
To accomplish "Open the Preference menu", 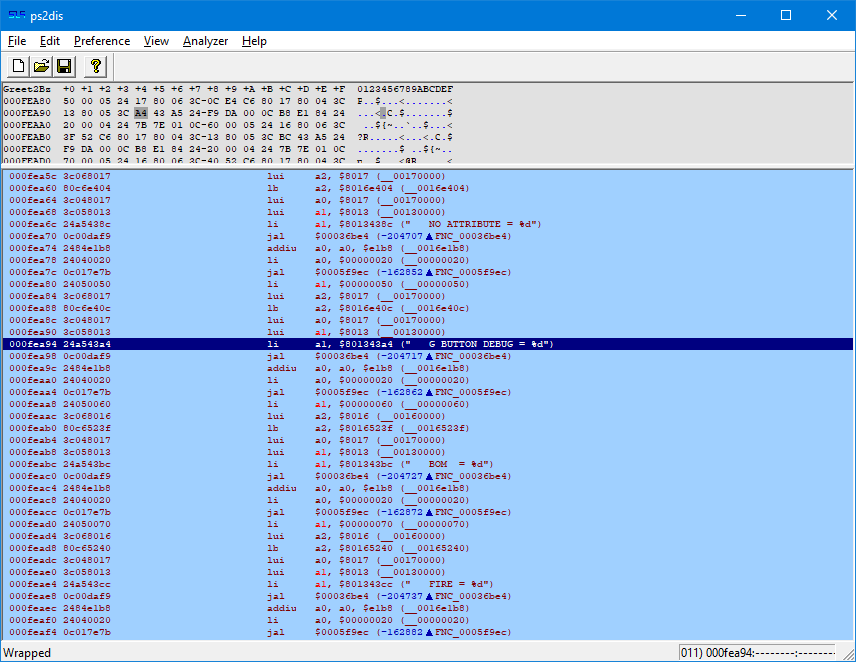I will [102, 41].
